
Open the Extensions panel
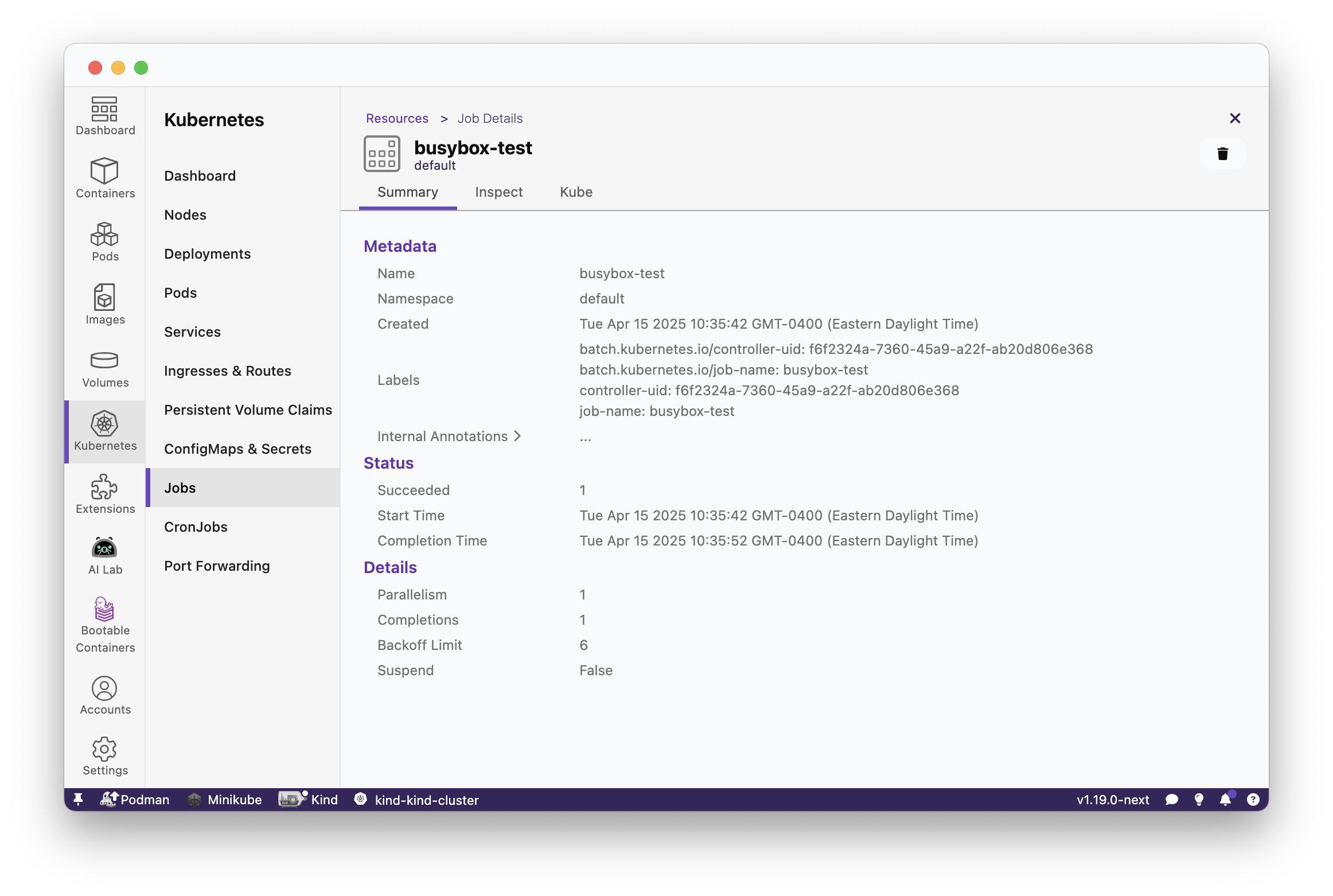(x=104, y=492)
